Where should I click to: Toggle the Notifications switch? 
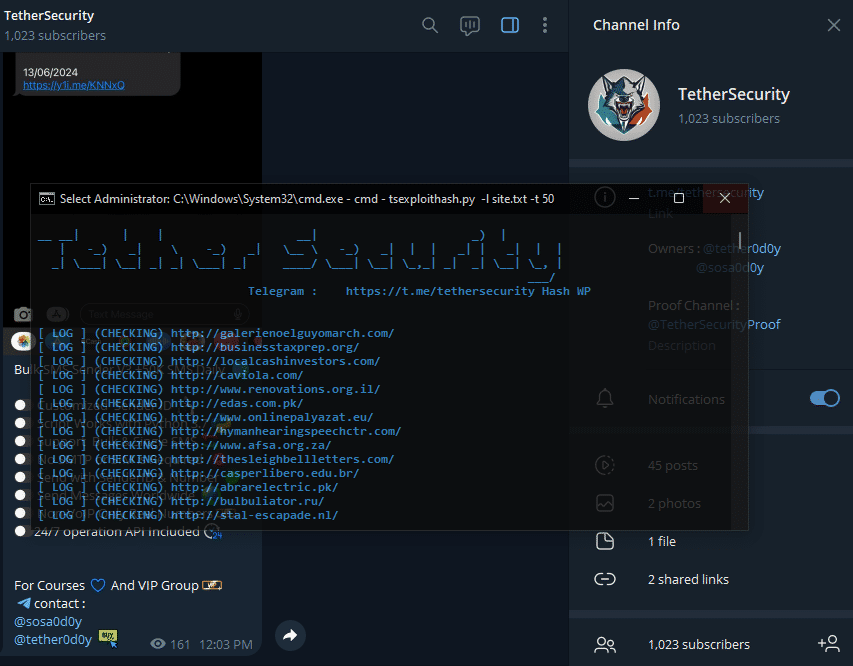tap(825, 398)
